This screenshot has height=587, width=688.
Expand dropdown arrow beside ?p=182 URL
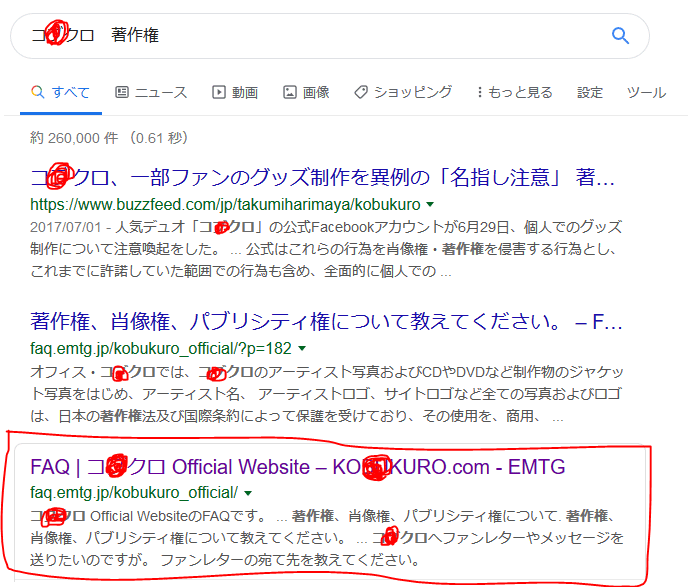click(302, 349)
